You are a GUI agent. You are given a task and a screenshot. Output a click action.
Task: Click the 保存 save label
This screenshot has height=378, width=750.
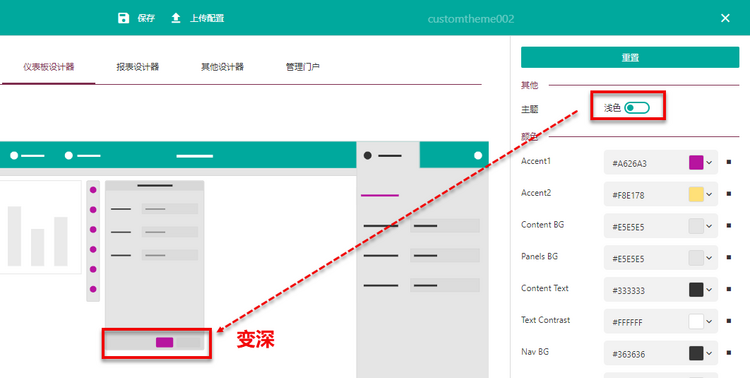[146, 18]
